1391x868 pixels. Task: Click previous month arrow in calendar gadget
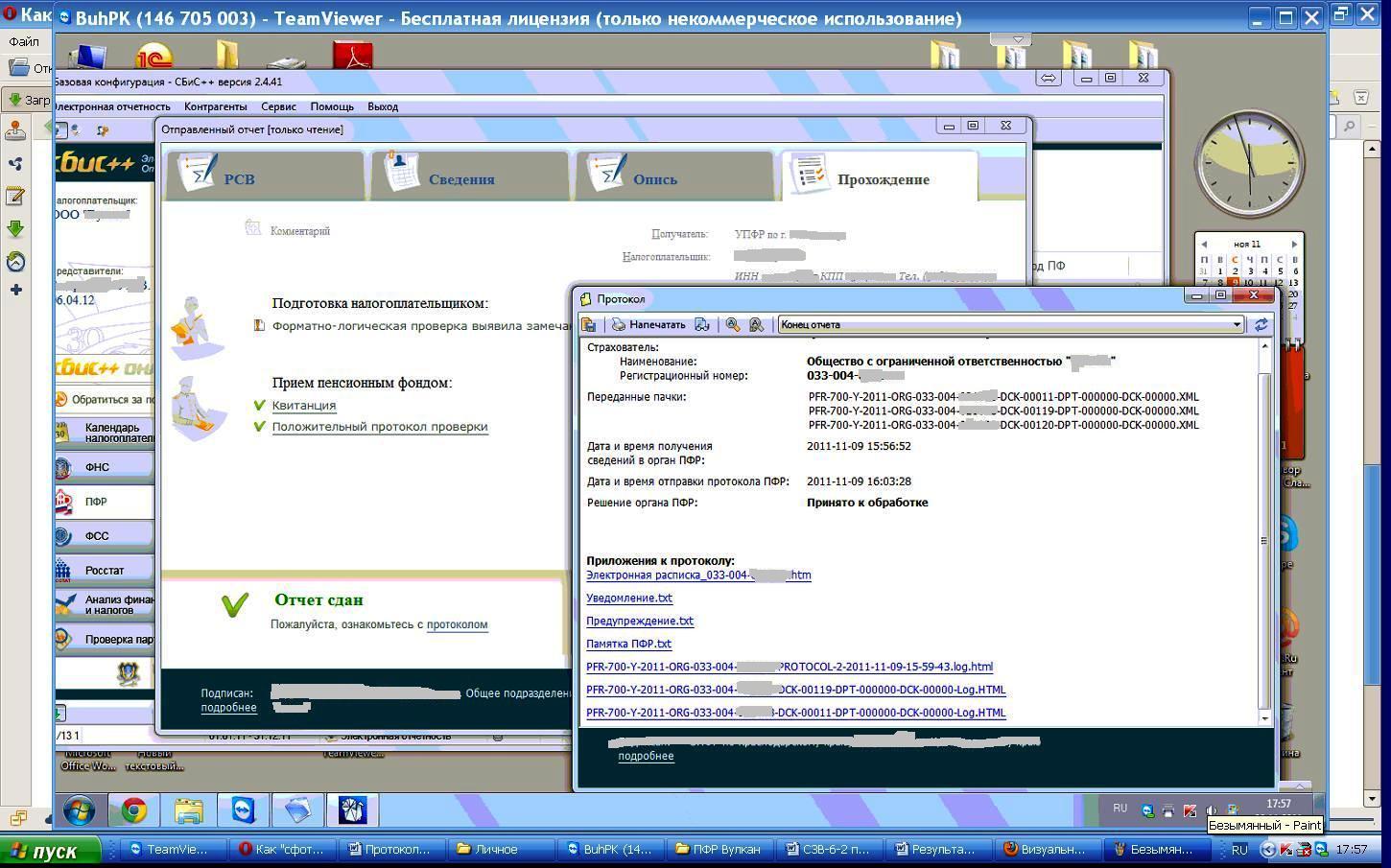[x=1204, y=245]
